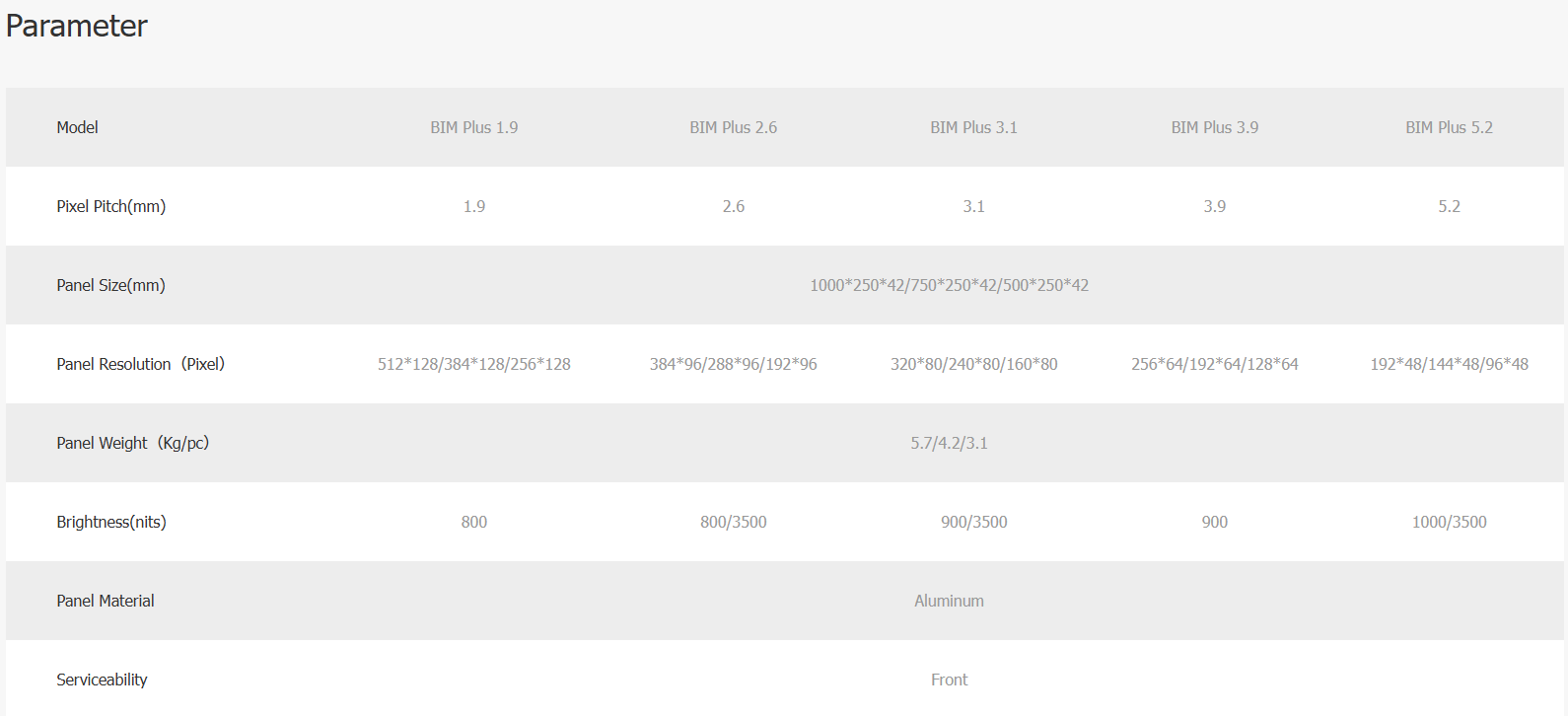Click the Brightness(nits) row label
The width and height of the screenshot is (1568, 716).
point(110,522)
